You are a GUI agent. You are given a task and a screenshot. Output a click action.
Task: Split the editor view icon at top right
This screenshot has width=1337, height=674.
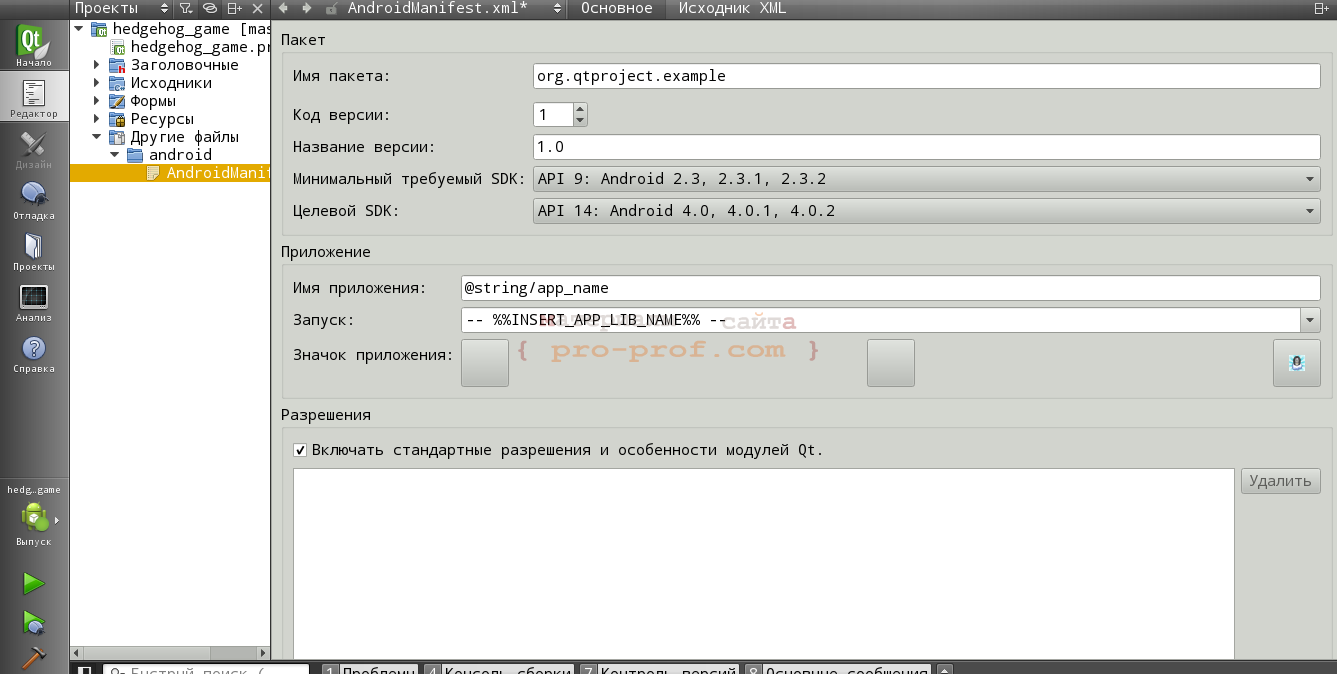[x=1322, y=8]
